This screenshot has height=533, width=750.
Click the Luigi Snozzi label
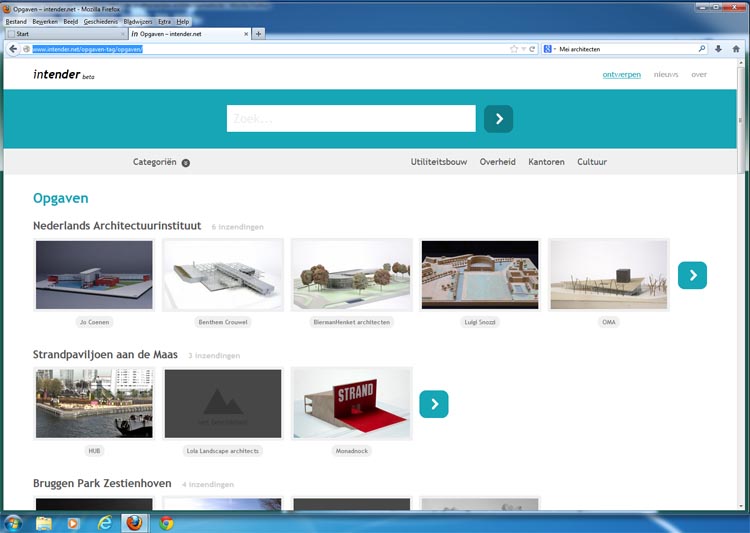point(480,322)
